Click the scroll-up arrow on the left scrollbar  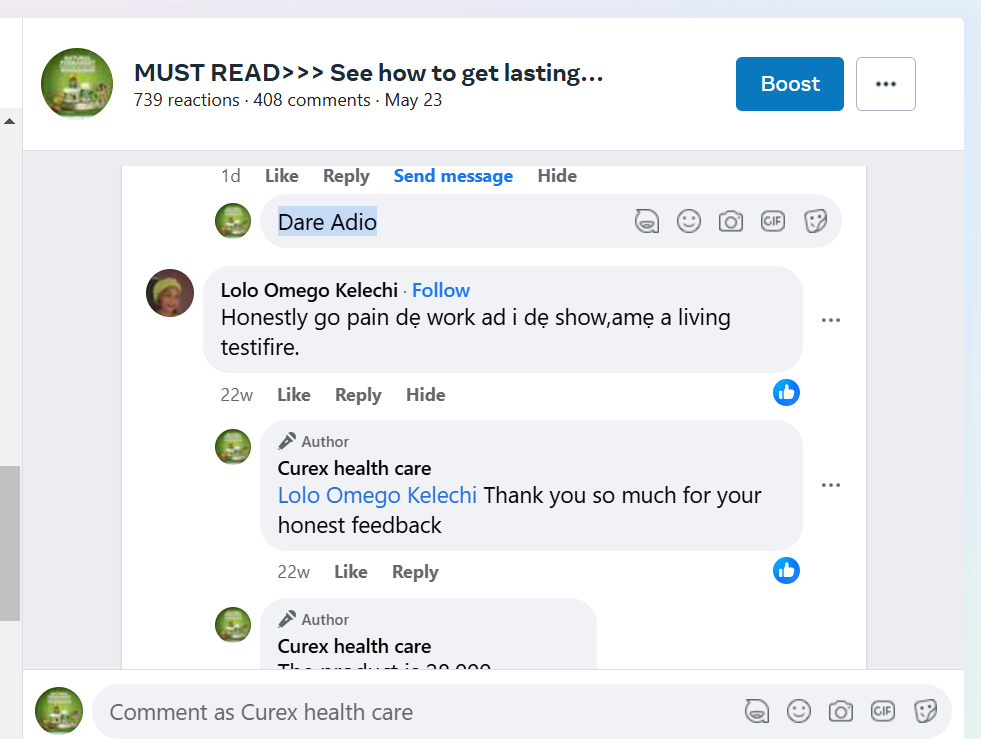point(10,121)
